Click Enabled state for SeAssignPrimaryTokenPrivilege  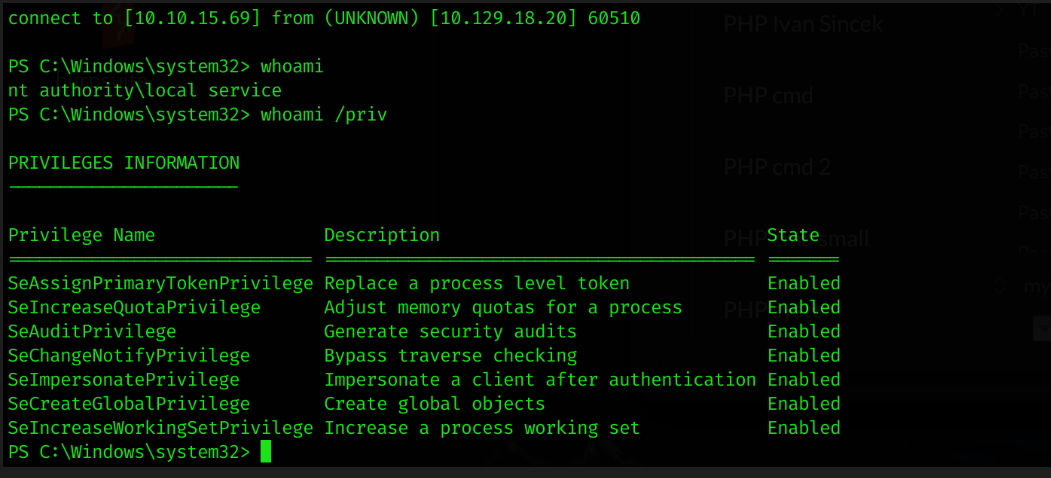[804, 284]
